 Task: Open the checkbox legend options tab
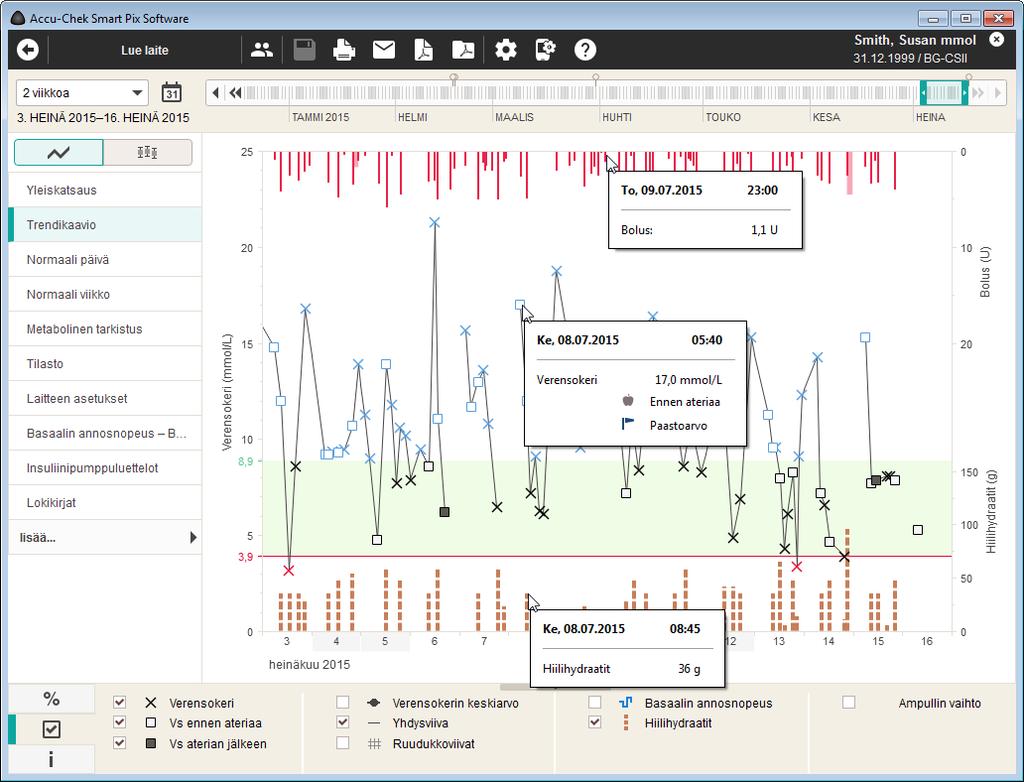(x=52, y=729)
